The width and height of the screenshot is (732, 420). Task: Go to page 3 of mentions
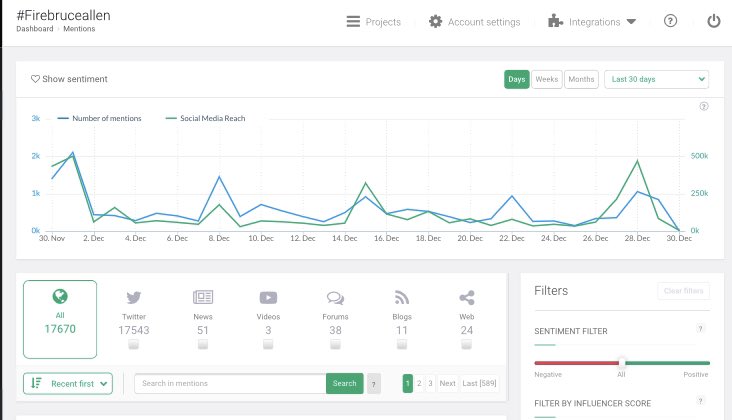pyautogui.click(x=430, y=384)
